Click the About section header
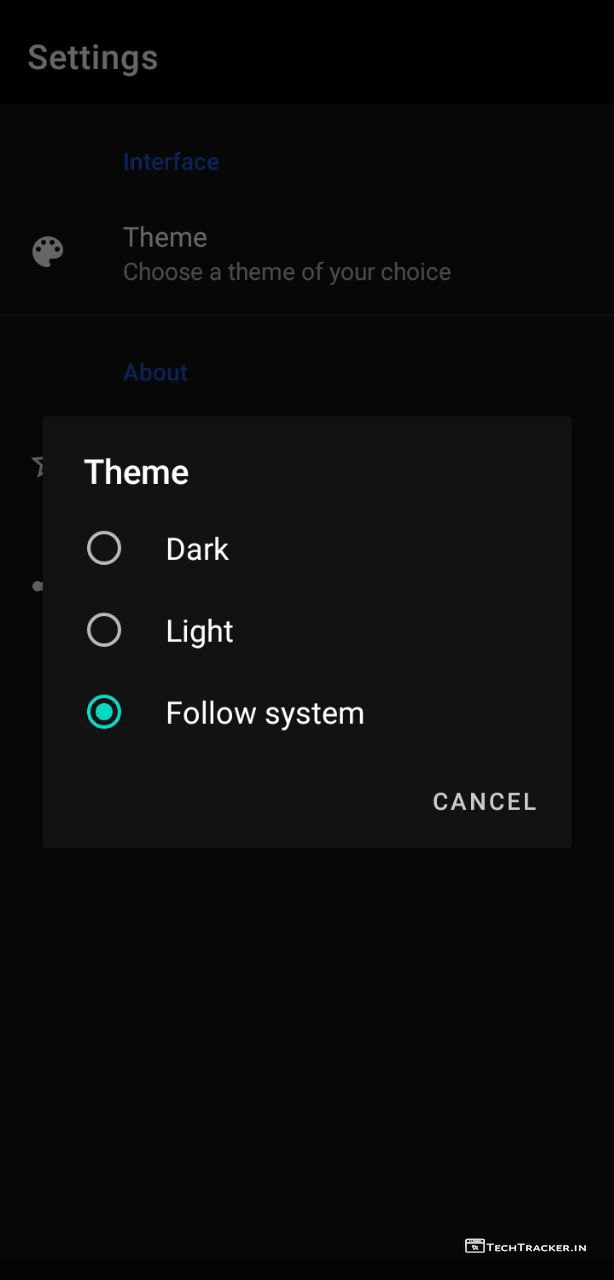This screenshot has height=1280, width=614. click(155, 372)
